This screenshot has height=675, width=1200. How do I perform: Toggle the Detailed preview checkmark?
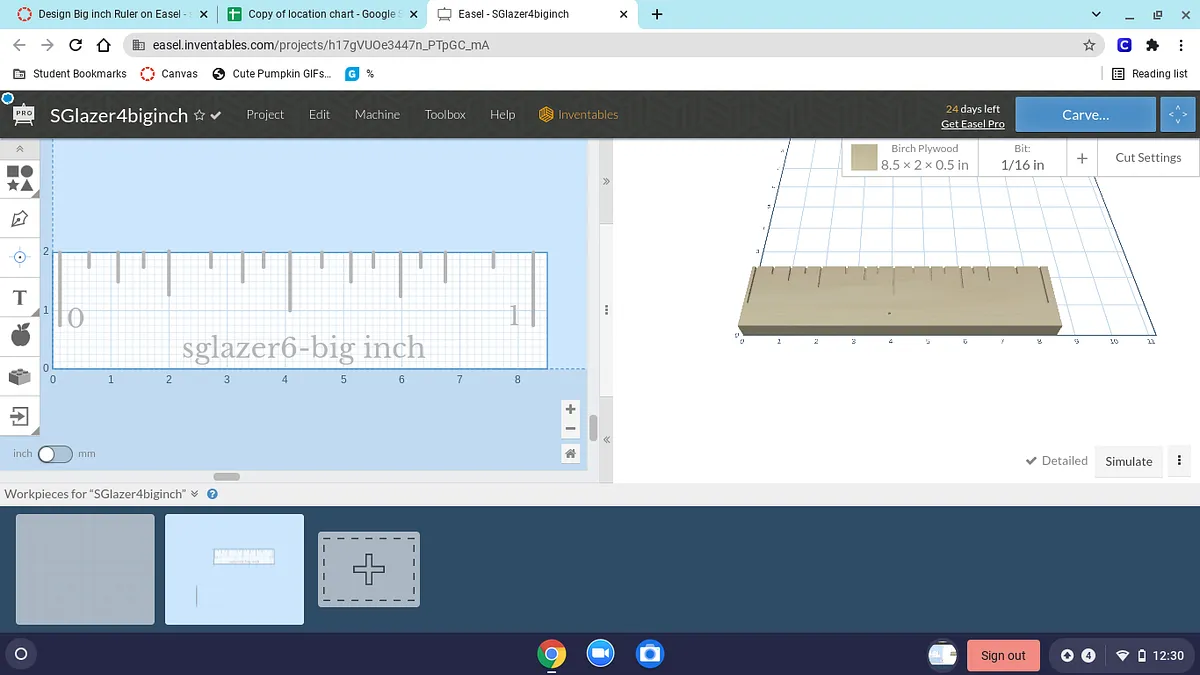coord(1056,461)
